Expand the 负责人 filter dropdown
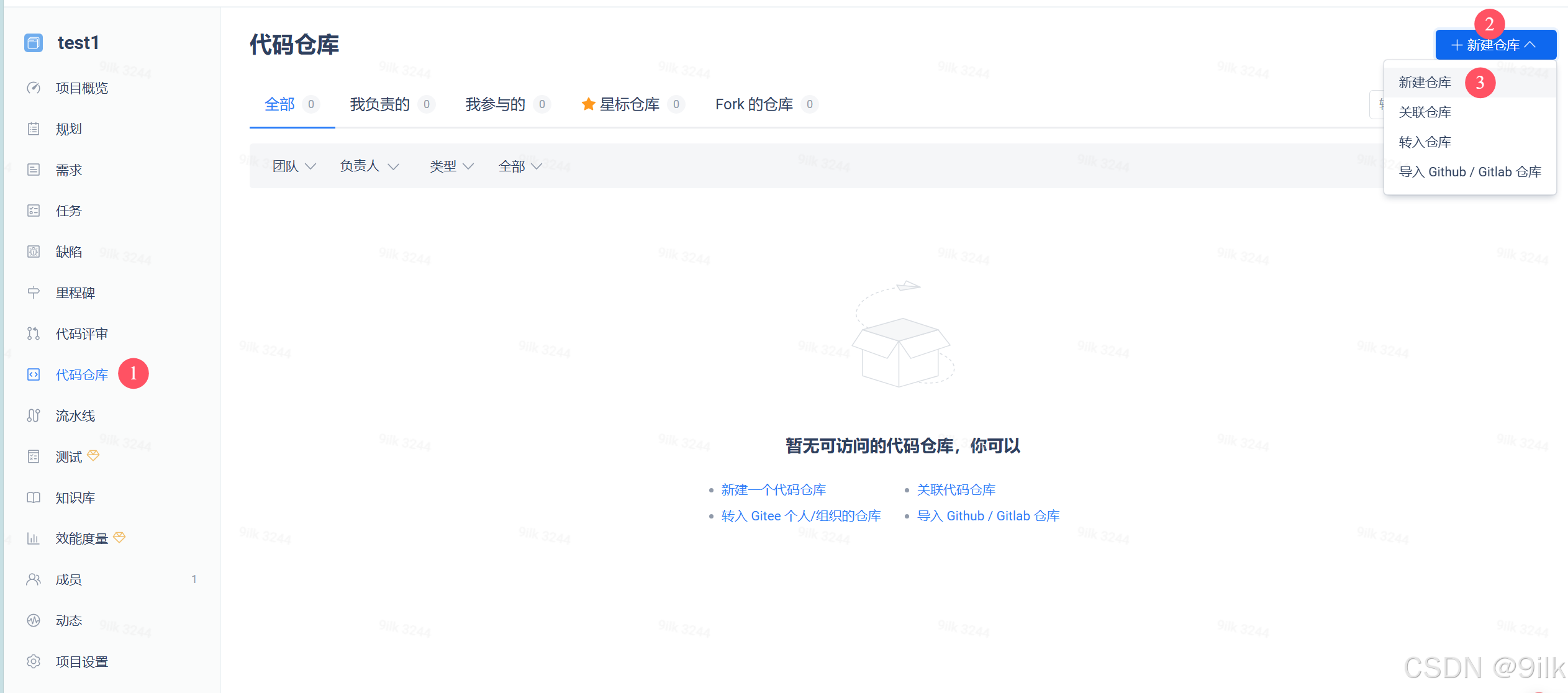 (369, 166)
